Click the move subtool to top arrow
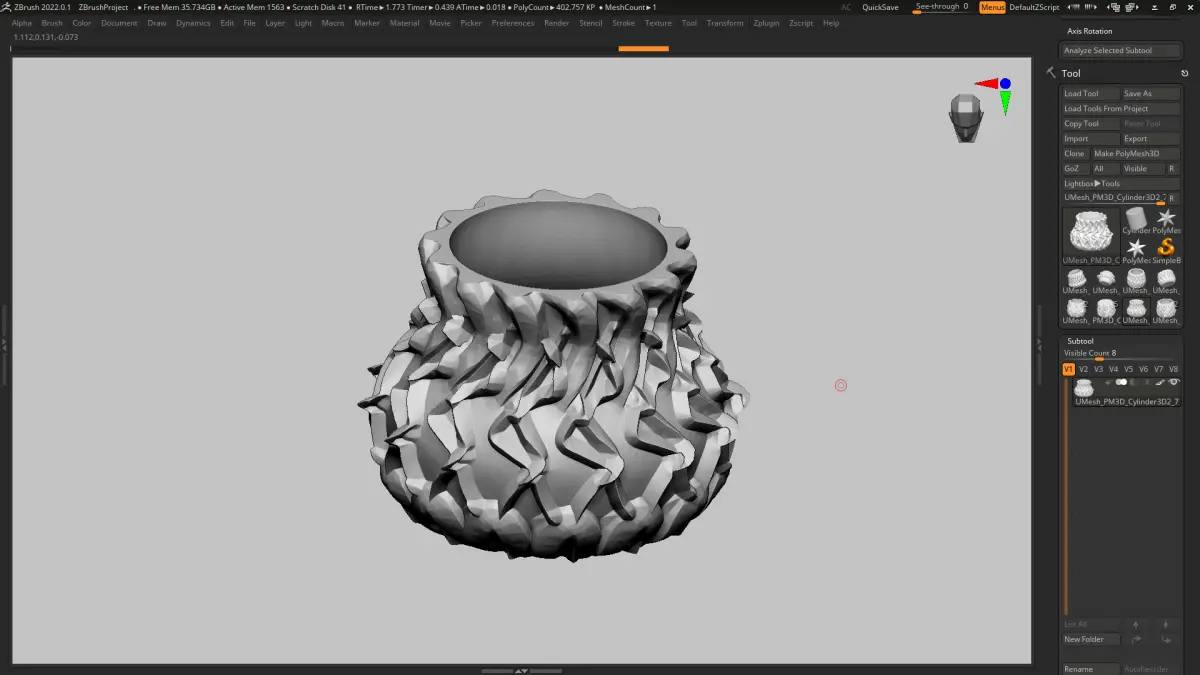Screen dimensions: 1200x675 1136,640
